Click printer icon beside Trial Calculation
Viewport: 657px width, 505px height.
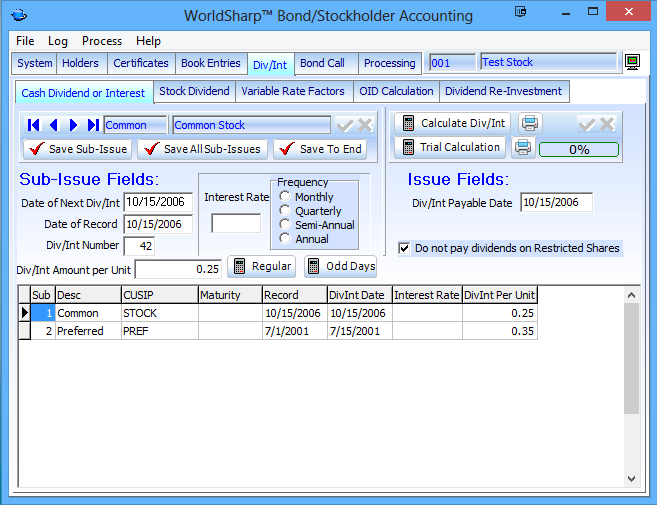[x=522, y=148]
